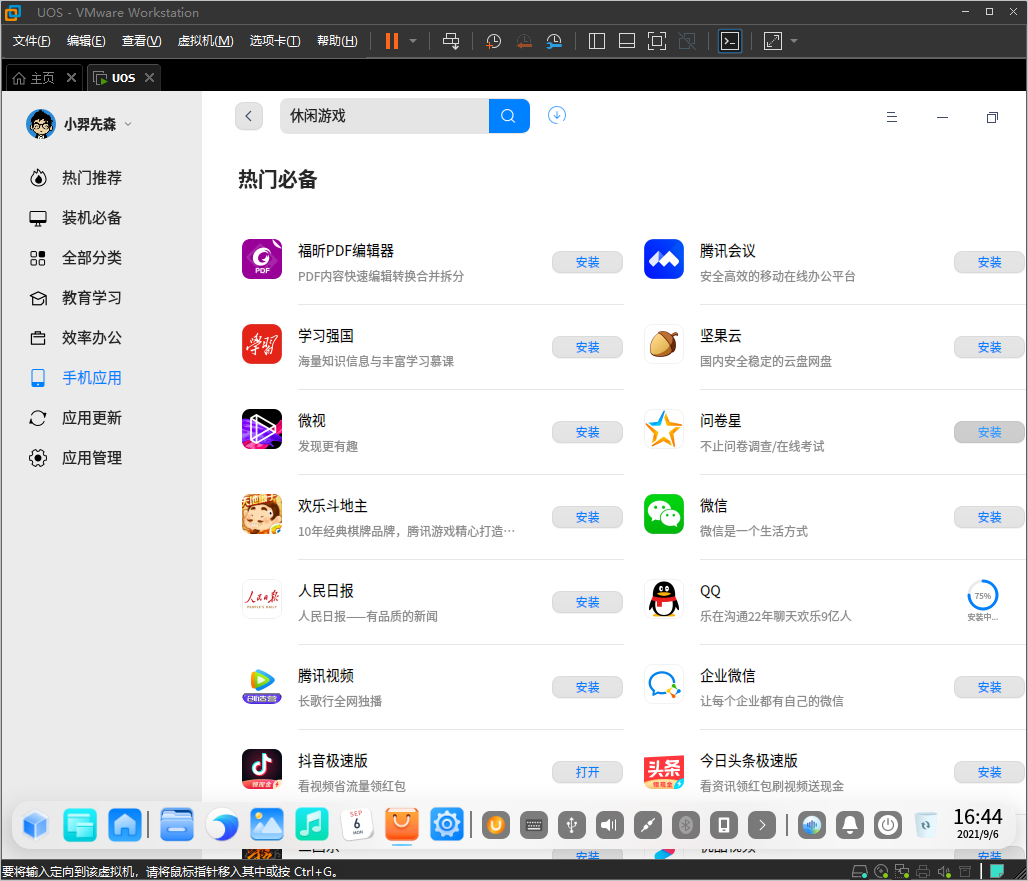Image resolution: width=1028 pixels, height=881 pixels.
Task: Click the blue search magnifier button
Action: pyautogui.click(x=509, y=116)
